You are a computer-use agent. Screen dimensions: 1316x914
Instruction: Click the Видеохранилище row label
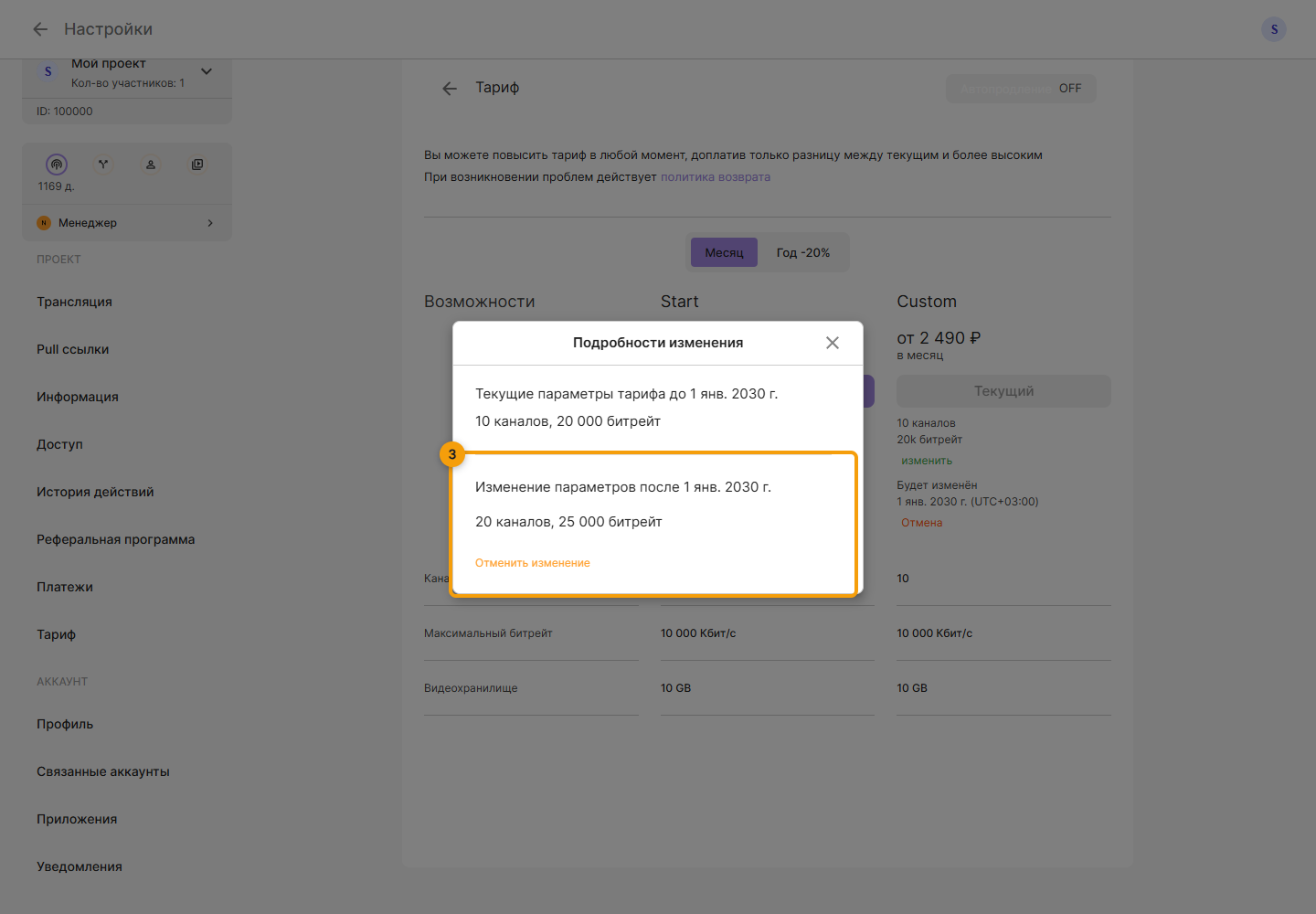(x=471, y=688)
